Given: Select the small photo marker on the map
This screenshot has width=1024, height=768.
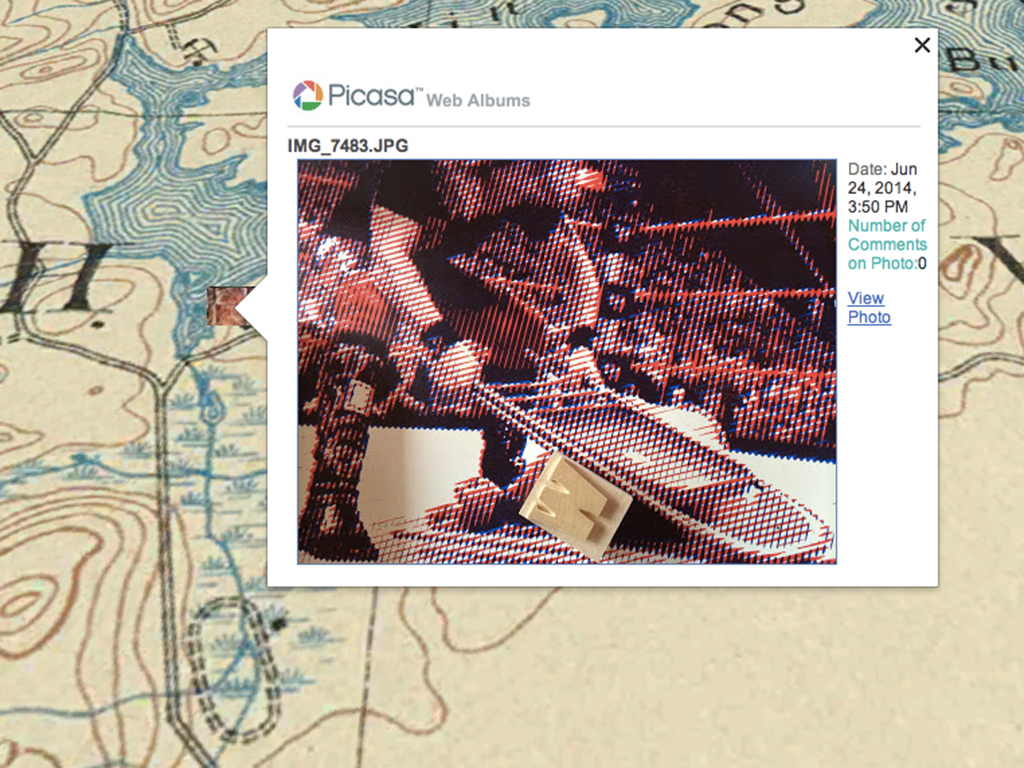Looking at the screenshot, I should click(222, 306).
